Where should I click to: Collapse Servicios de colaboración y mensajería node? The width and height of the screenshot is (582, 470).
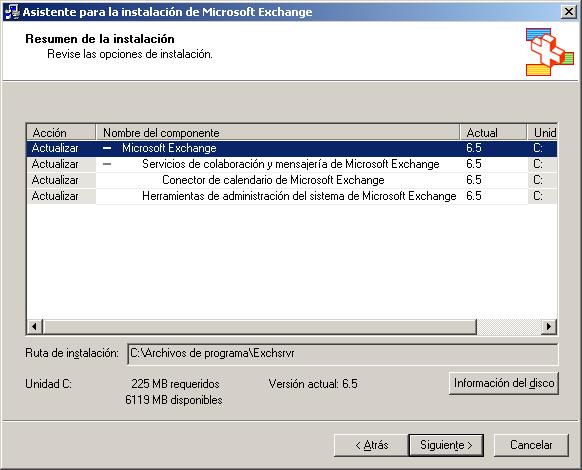tap(107, 164)
